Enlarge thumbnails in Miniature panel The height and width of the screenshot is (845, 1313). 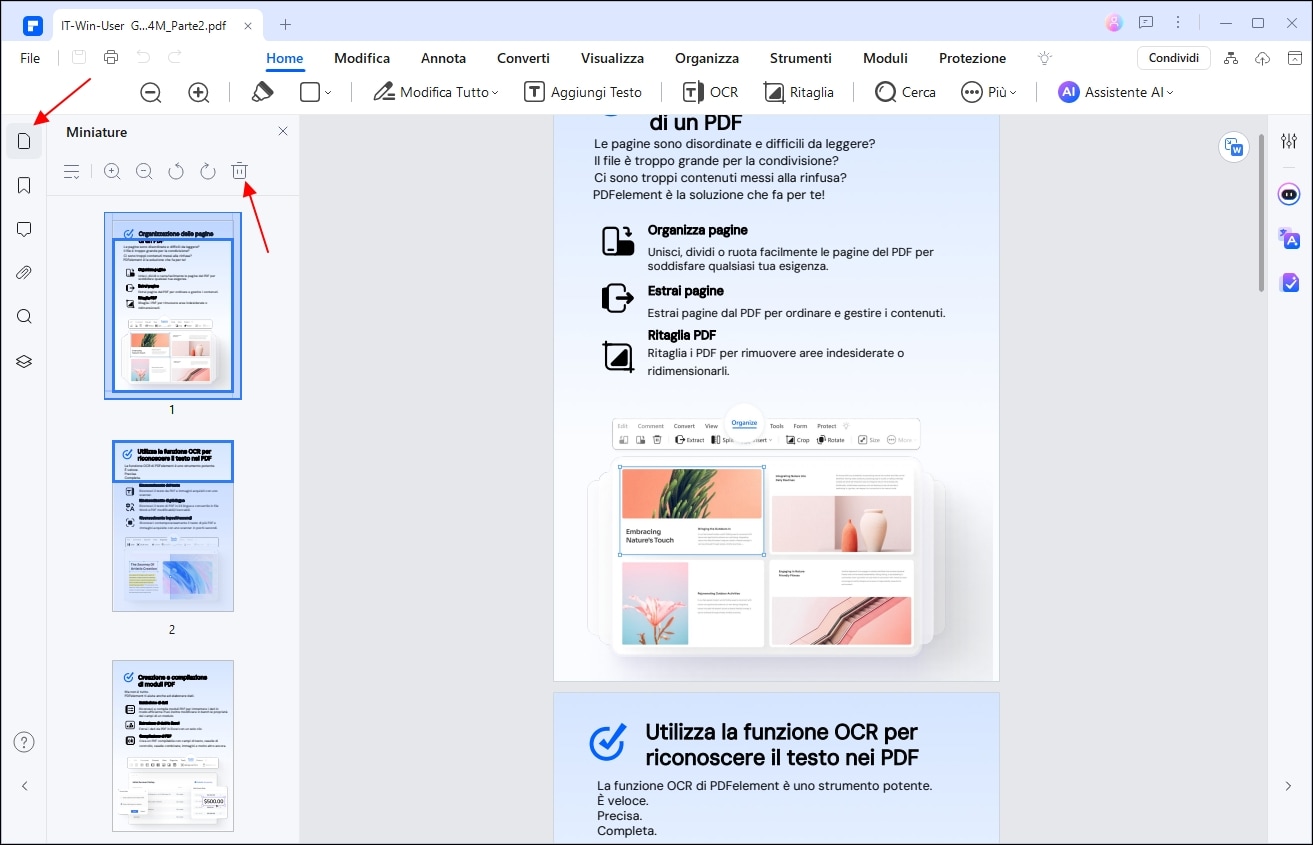point(112,171)
